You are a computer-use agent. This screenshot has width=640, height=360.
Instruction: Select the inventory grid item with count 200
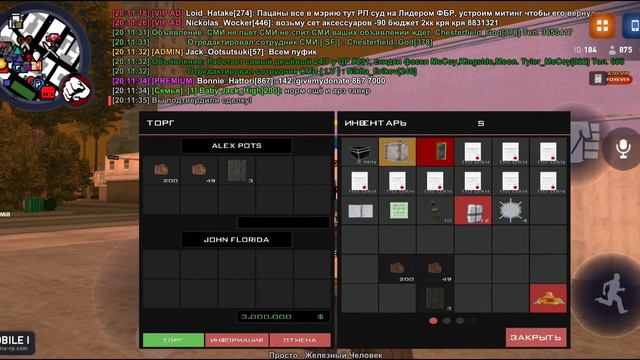[x=397, y=269]
